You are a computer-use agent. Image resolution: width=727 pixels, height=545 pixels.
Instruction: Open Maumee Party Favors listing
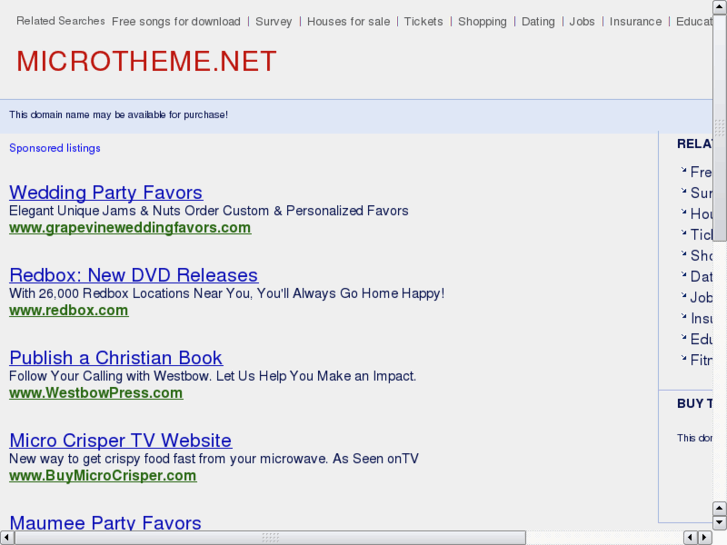105,522
